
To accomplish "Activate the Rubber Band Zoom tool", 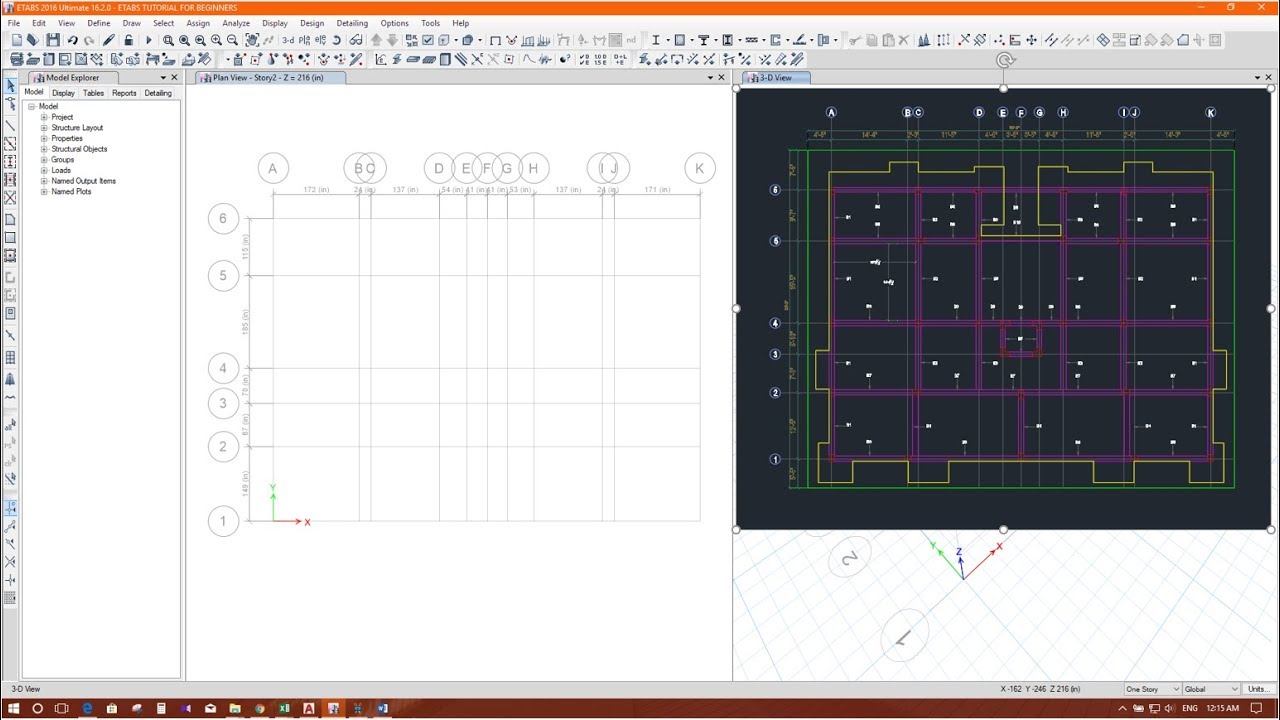I will click(168, 40).
